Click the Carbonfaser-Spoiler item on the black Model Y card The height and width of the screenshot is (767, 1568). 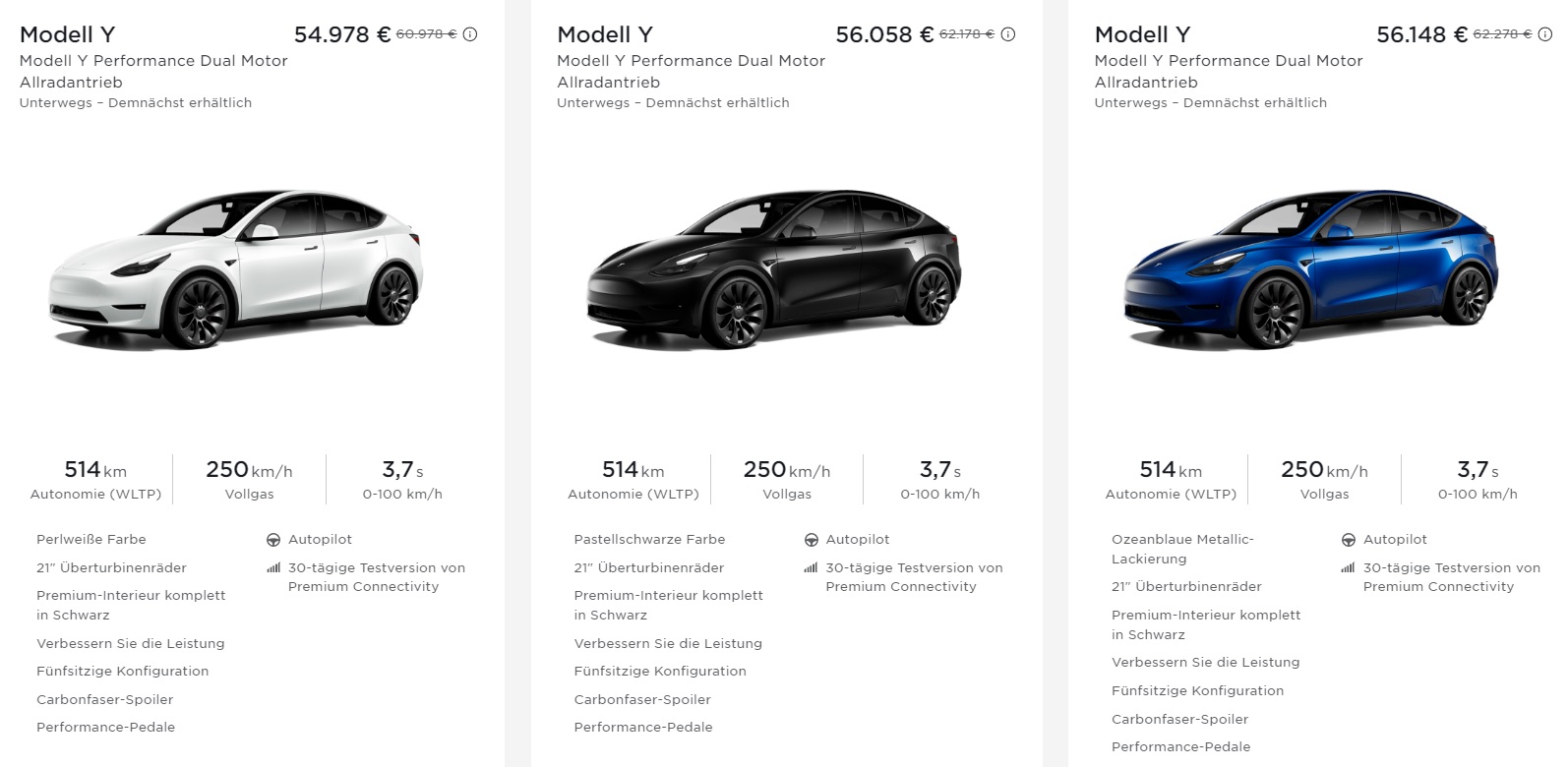642,699
